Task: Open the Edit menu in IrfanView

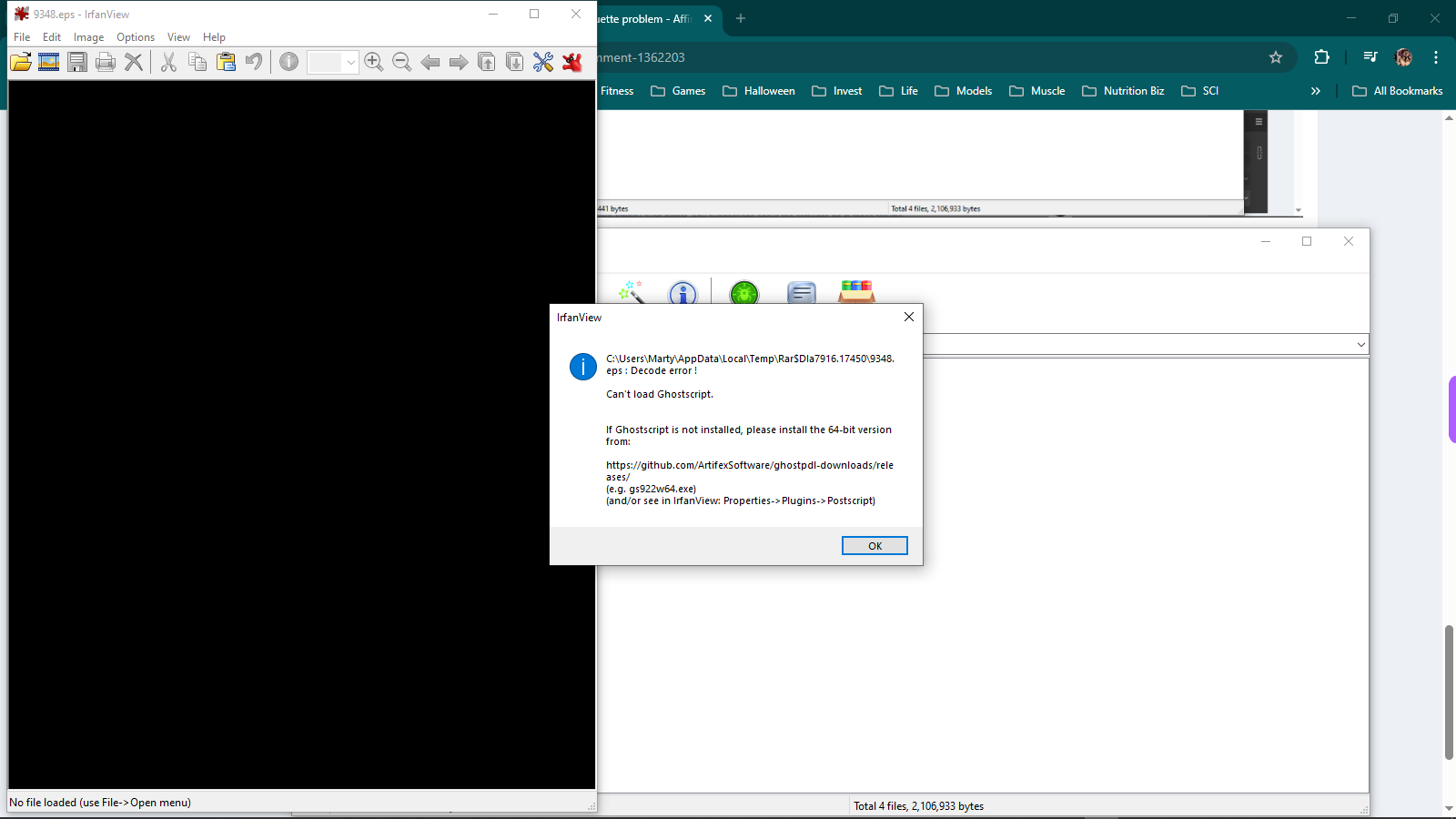Action: coord(52,37)
